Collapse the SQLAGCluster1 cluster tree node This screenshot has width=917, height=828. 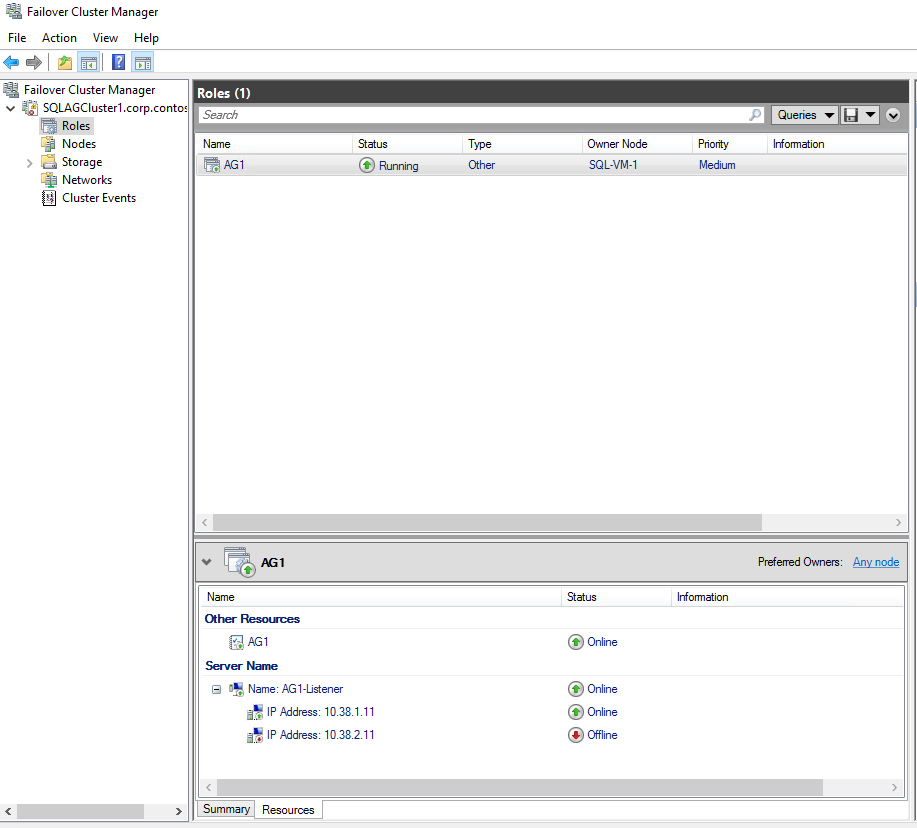(x=11, y=108)
